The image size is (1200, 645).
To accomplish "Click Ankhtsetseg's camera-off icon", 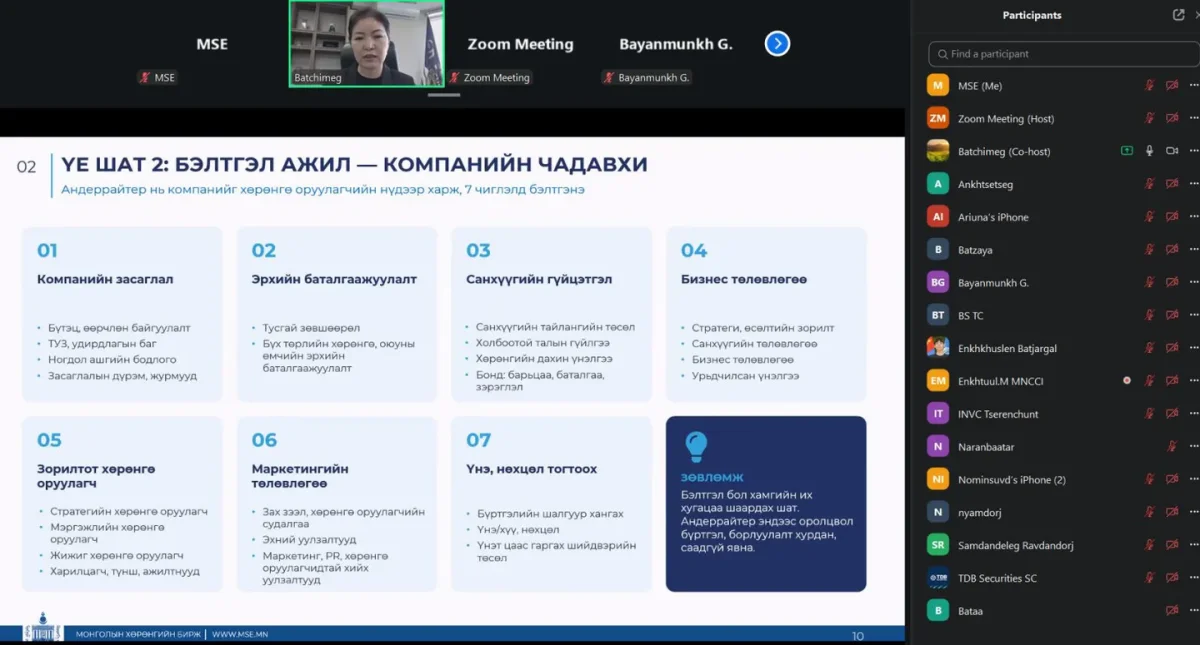I will pyautogui.click(x=1172, y=184).
